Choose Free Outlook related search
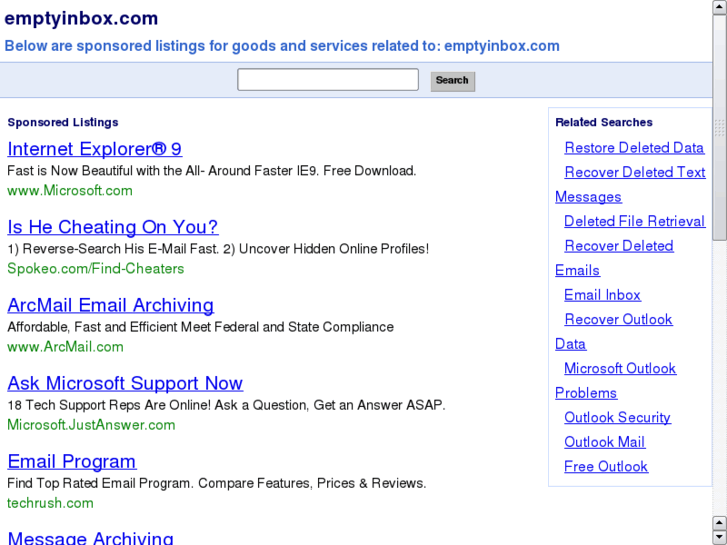 (x=606, y=467)
